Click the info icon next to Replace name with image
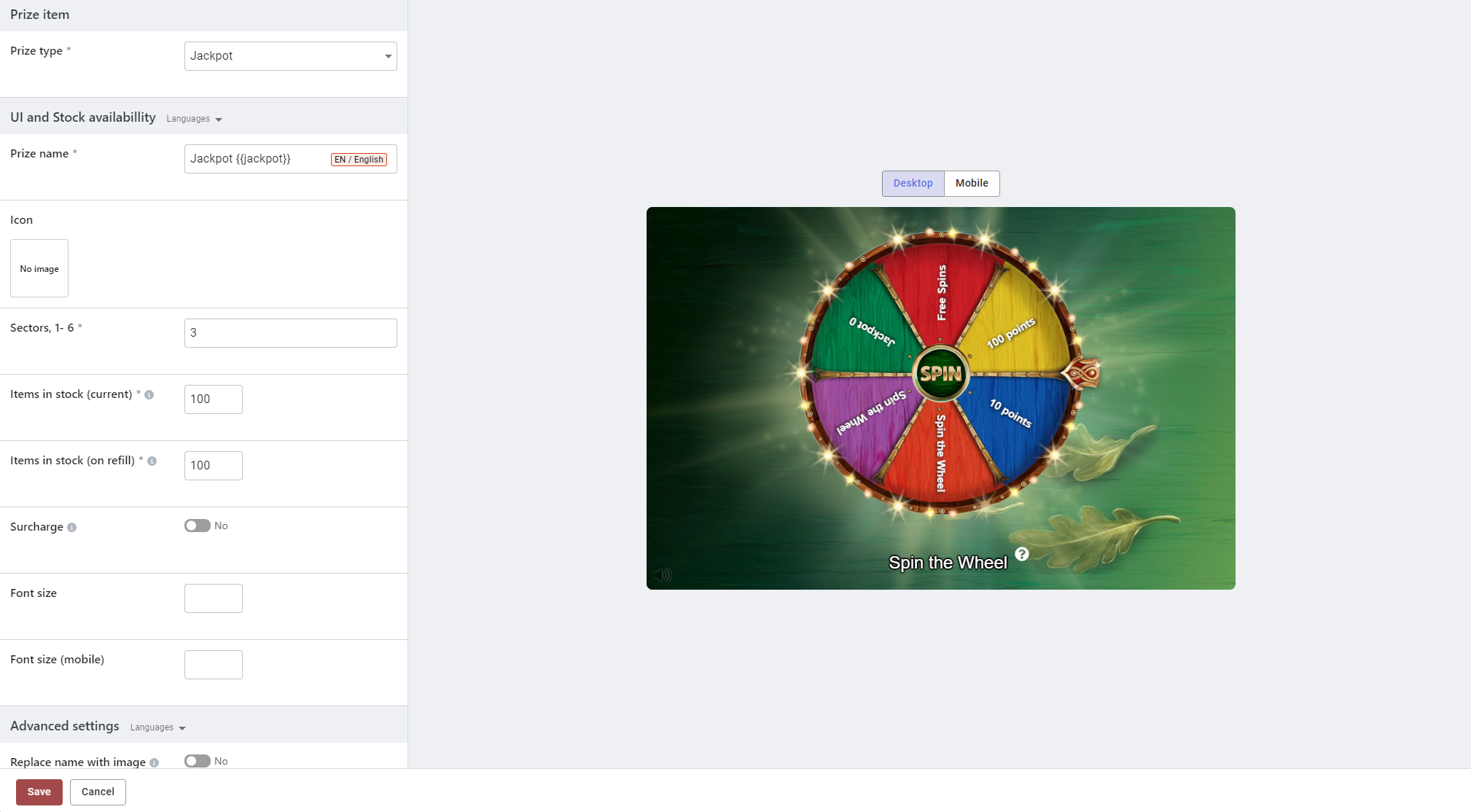Image resolution: width=1471 pixels, height=812 pixels. (154, 762)
